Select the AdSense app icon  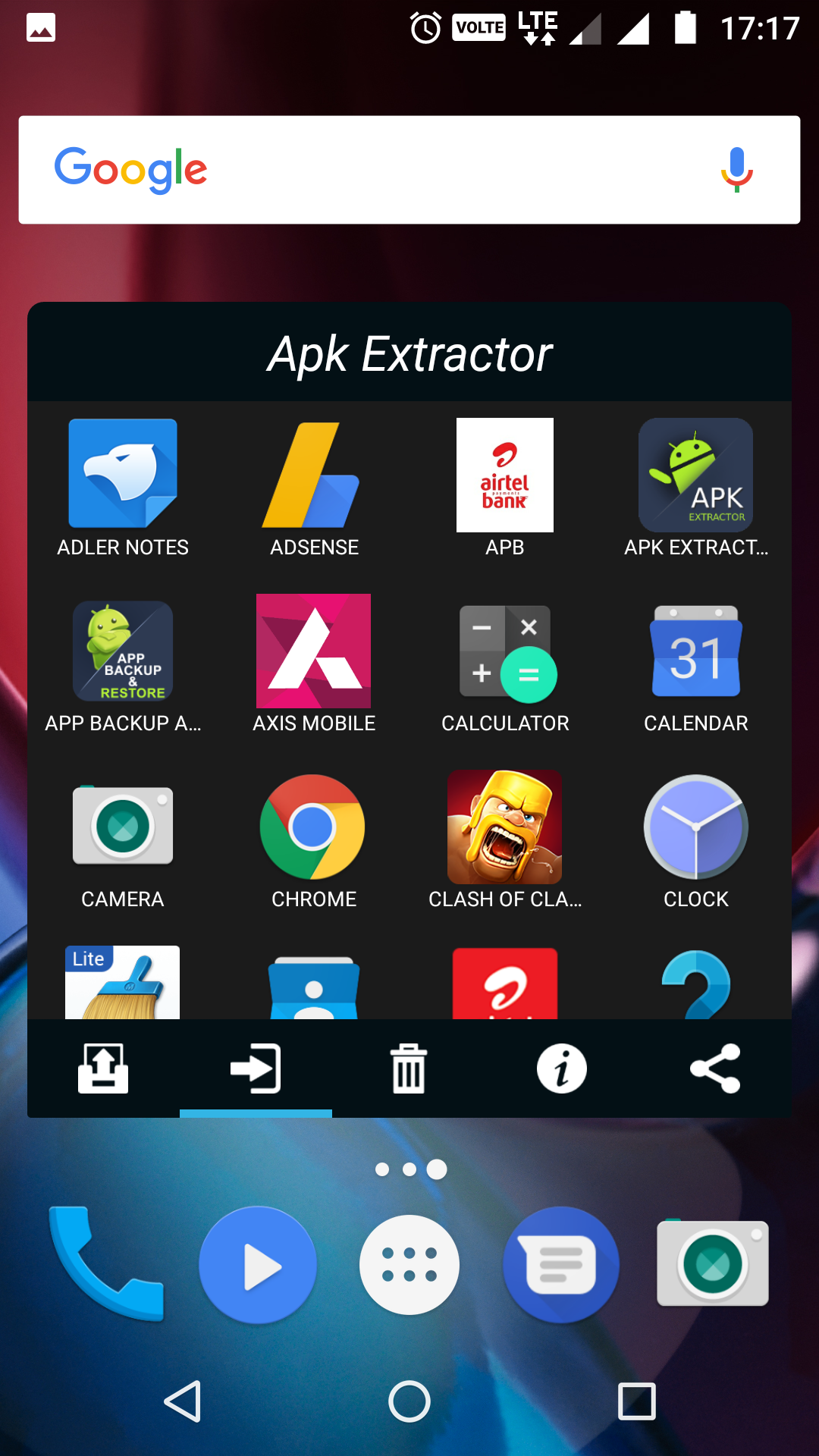pyautogui.click(x=311, y=475)
